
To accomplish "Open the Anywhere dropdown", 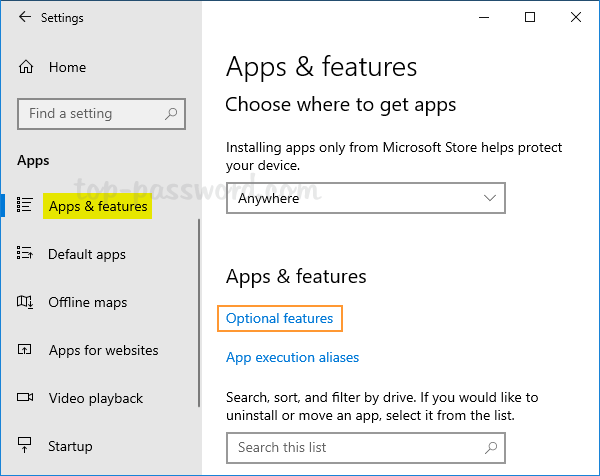I will pyautogui.click(x=366, y=198).
